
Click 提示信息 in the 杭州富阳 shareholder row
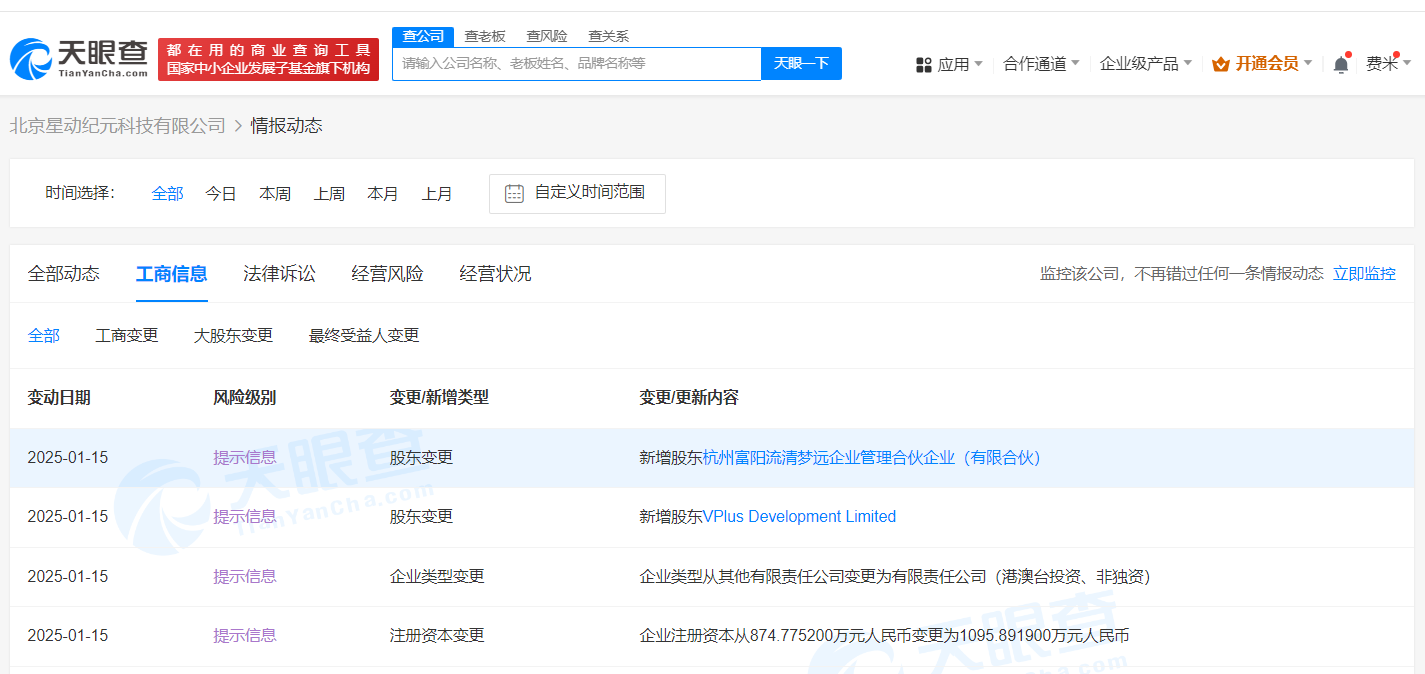click(x=245, y=457)
